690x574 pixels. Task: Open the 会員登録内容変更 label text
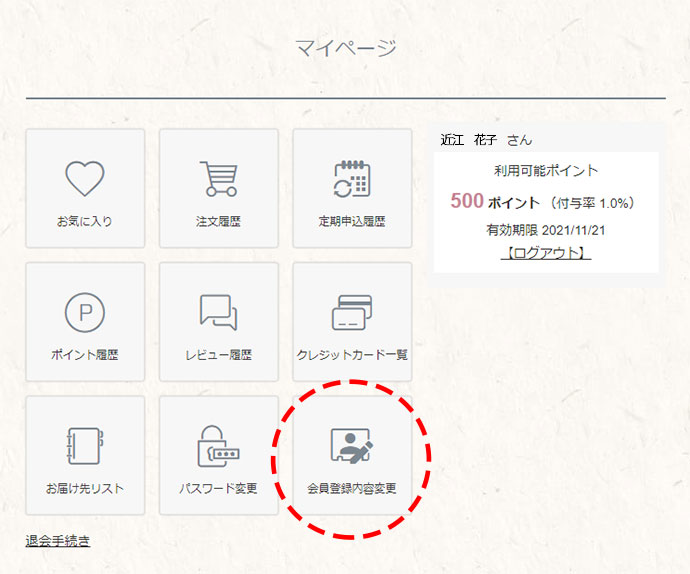(x=351, y=489)
